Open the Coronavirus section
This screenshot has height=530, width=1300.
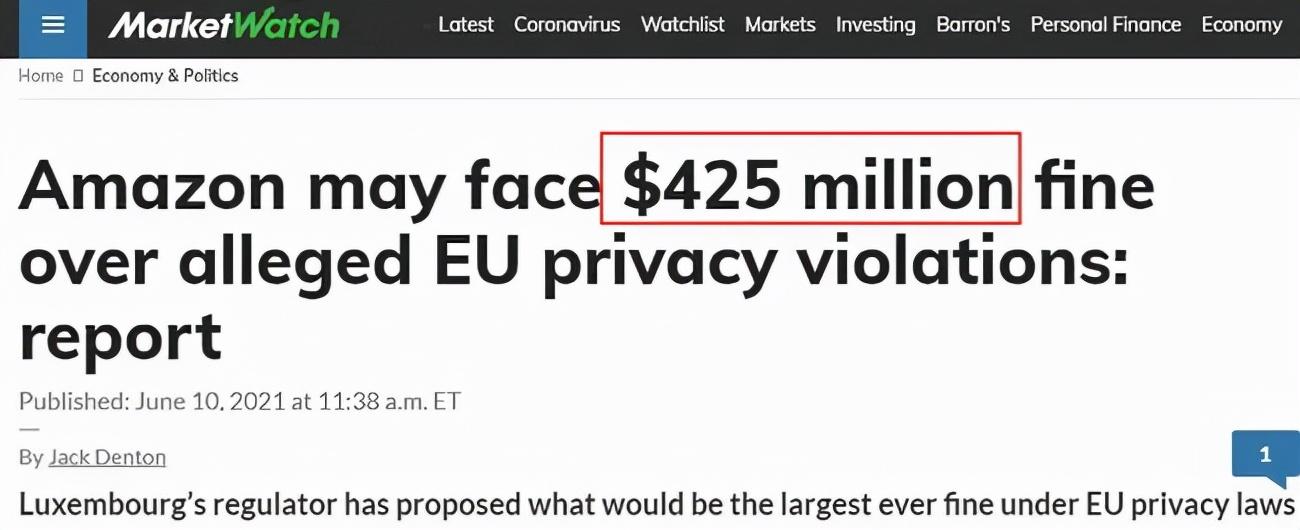pyautogui.click(x=567, y=25)
